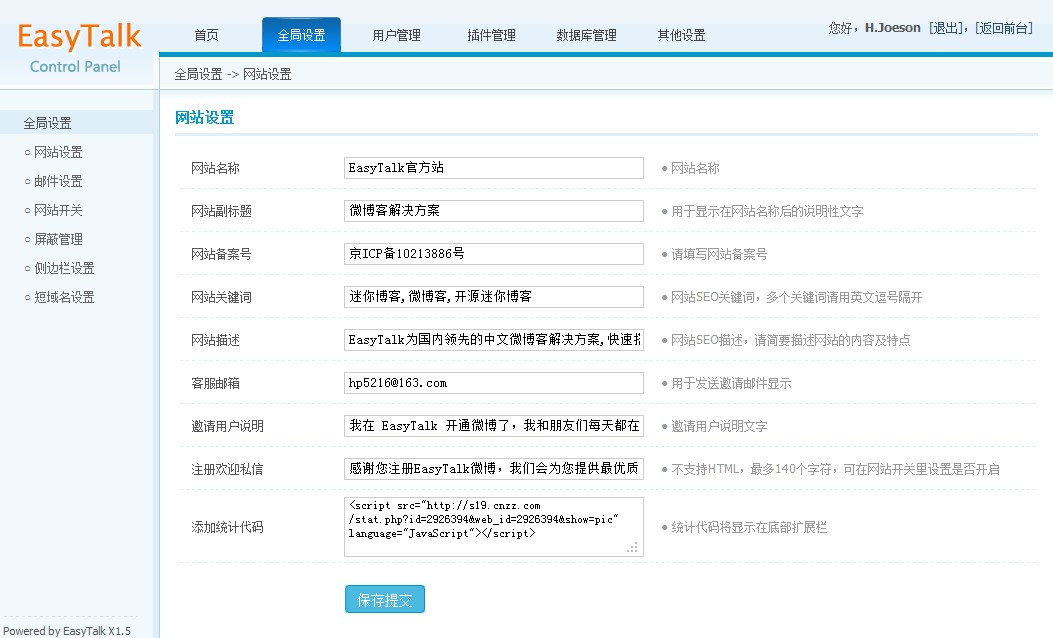Click the 保存提交 button
This screenshot has width=1053, height=638.
click(x=385, y=600)
